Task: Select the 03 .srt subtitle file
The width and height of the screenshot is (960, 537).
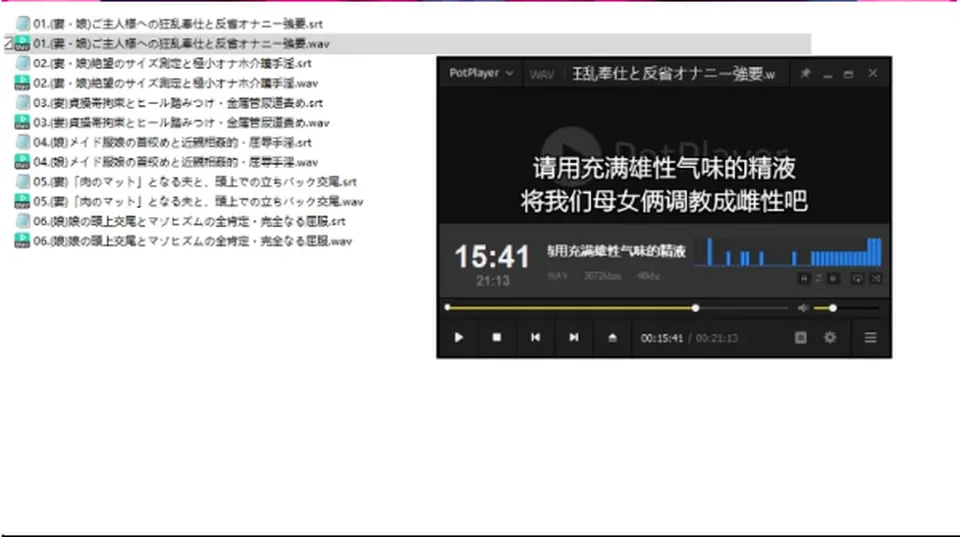Action: [x=178, y=103]
